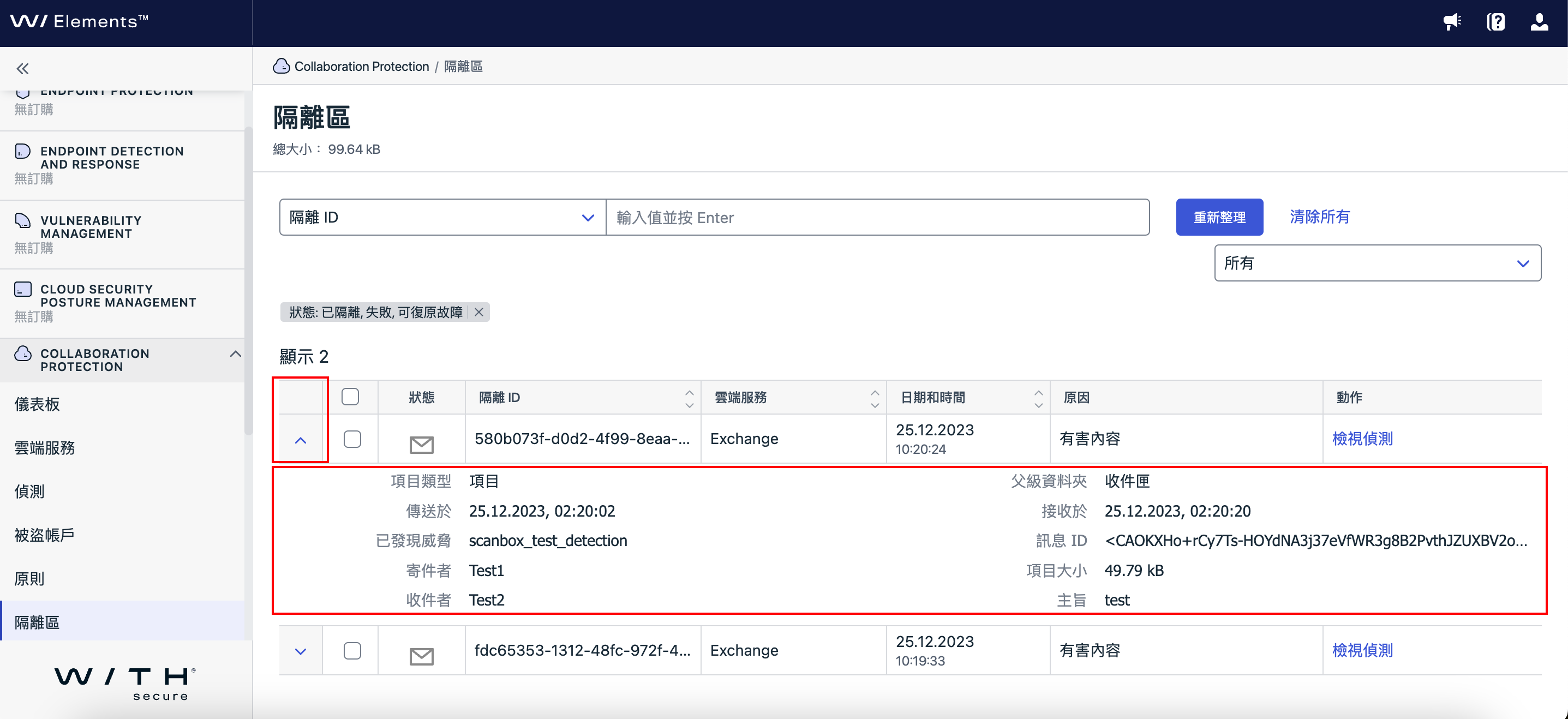1568x719 pixels.
Task: Open 儀表板 in the sidebar
Action: pos(37,404)
